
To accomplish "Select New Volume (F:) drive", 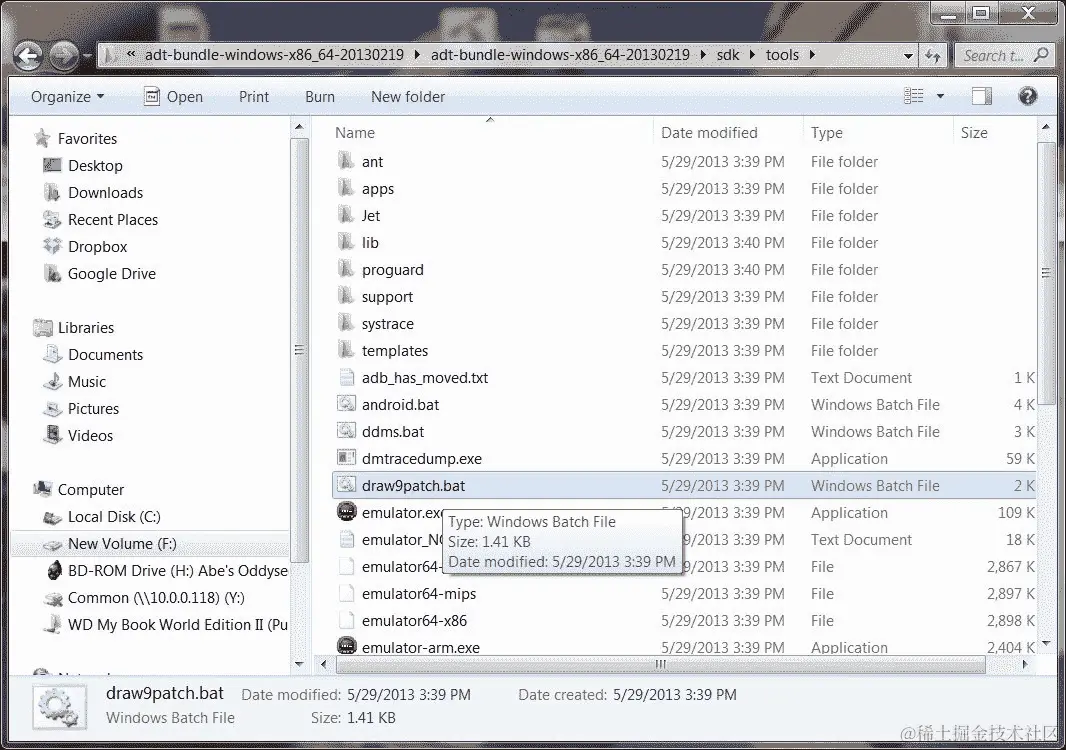I will pos(122,544).
